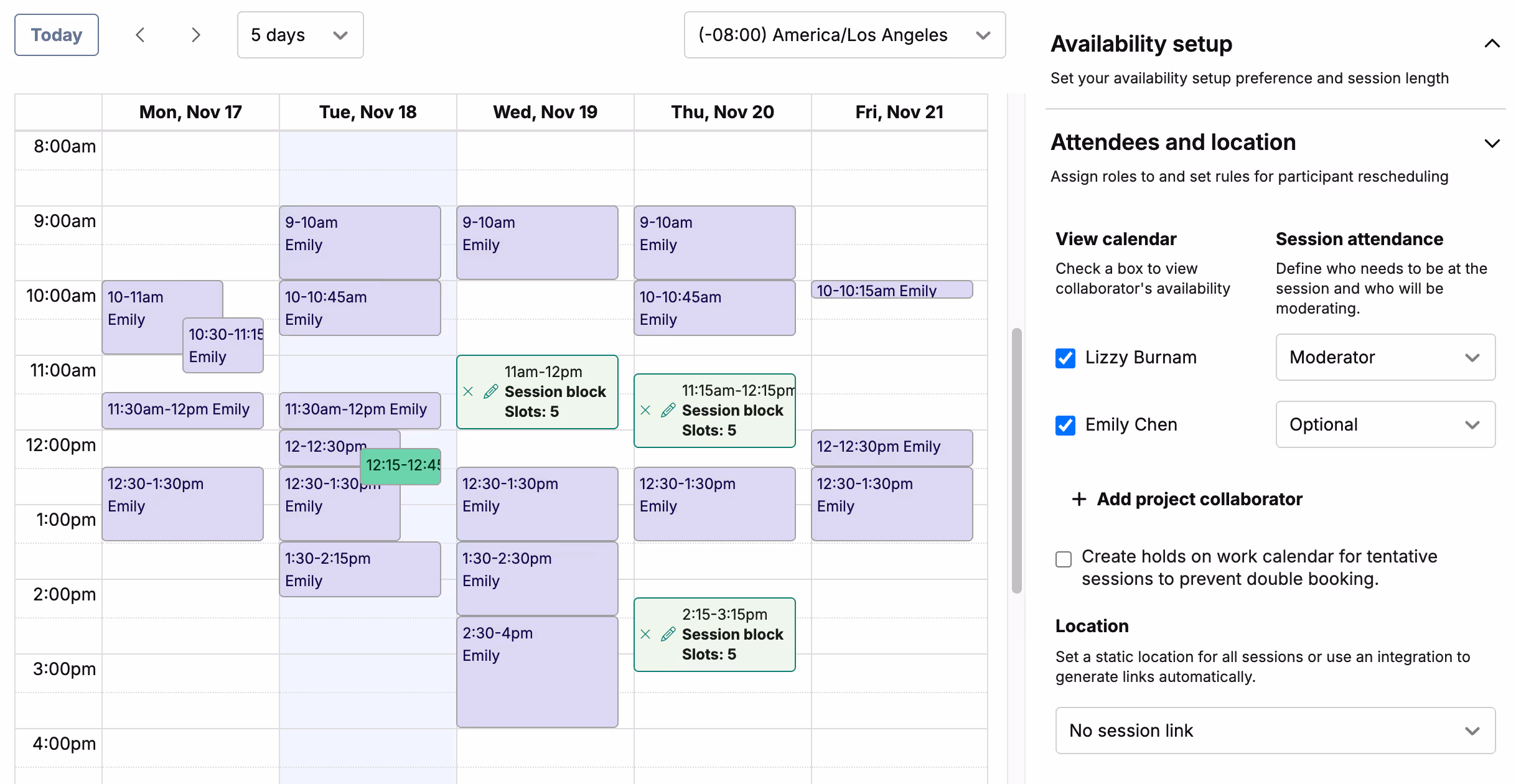Click the green 12:15-12:45 event block
The image size is (1516, 784).
tap(402, 465)
